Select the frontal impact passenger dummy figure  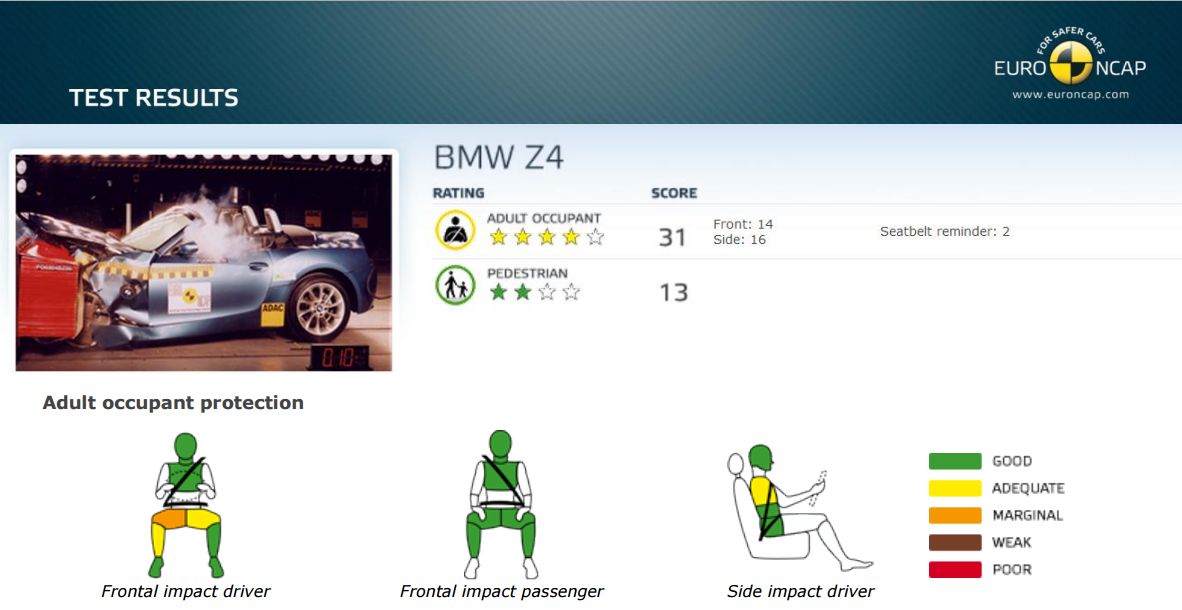point(501,504)
